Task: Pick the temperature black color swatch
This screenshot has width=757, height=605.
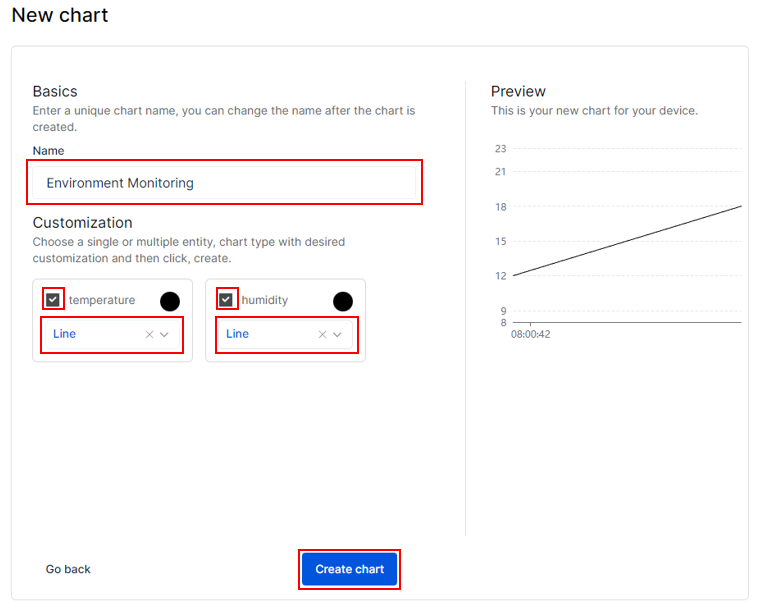Action: point(170,301)
